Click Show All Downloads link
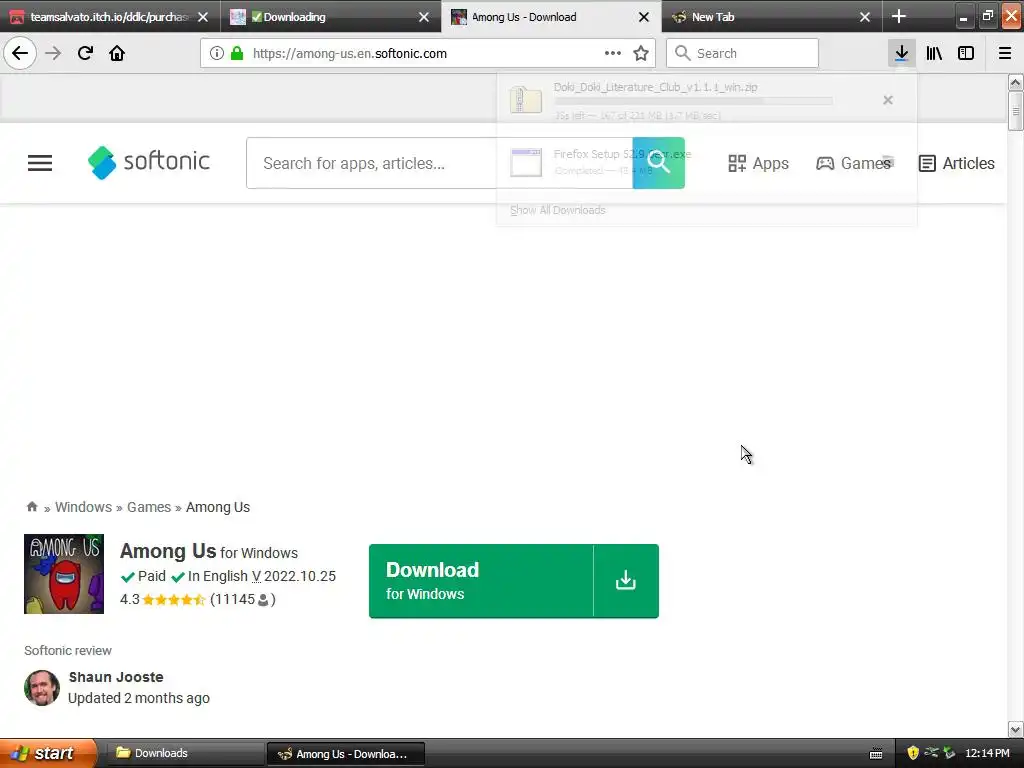The width and height of the screenshot is (1024, 768). (x=558, y=210)
